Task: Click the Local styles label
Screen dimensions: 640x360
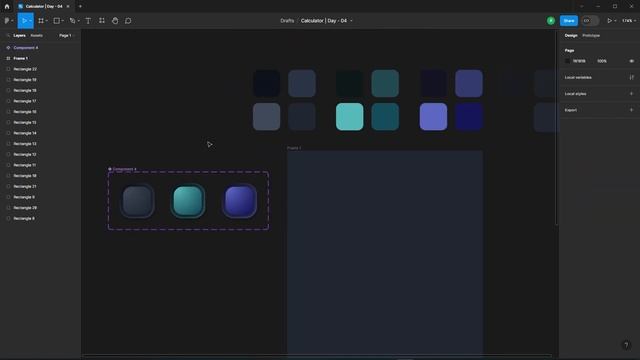Action: [576, 93]
